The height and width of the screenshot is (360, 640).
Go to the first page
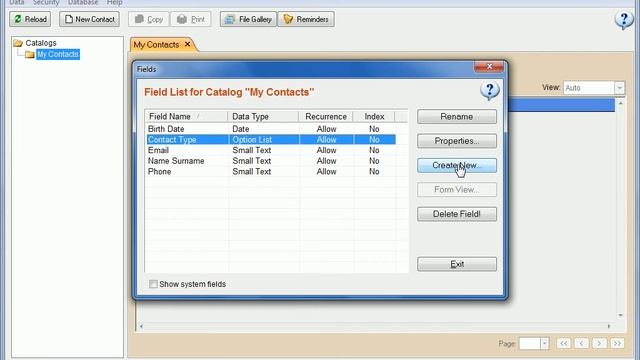point(564,343)
